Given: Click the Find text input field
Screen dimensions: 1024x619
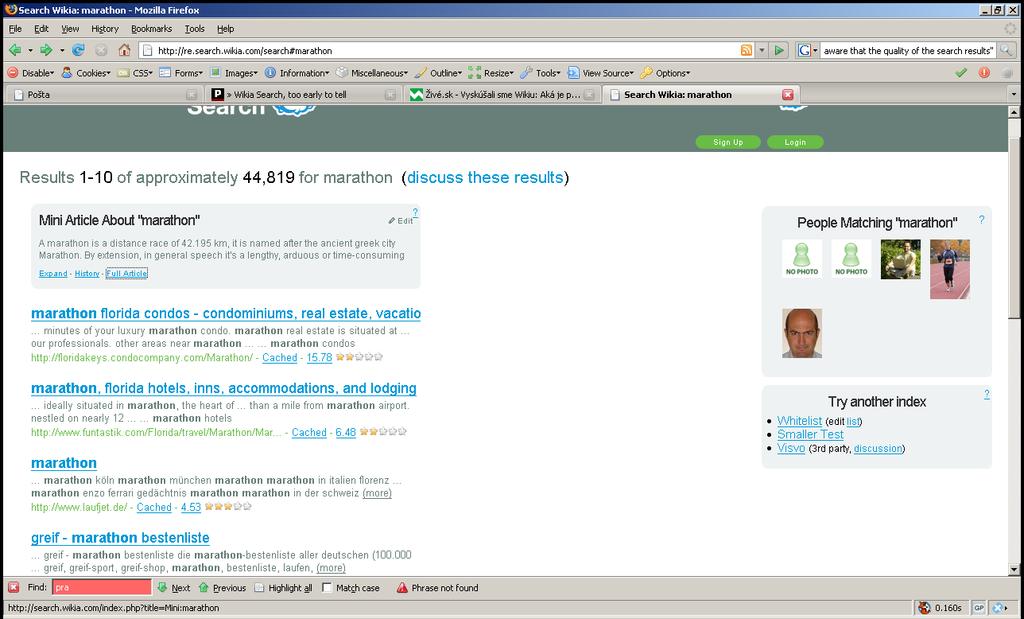Looking at the screenshot, I should tap(101, 588).
